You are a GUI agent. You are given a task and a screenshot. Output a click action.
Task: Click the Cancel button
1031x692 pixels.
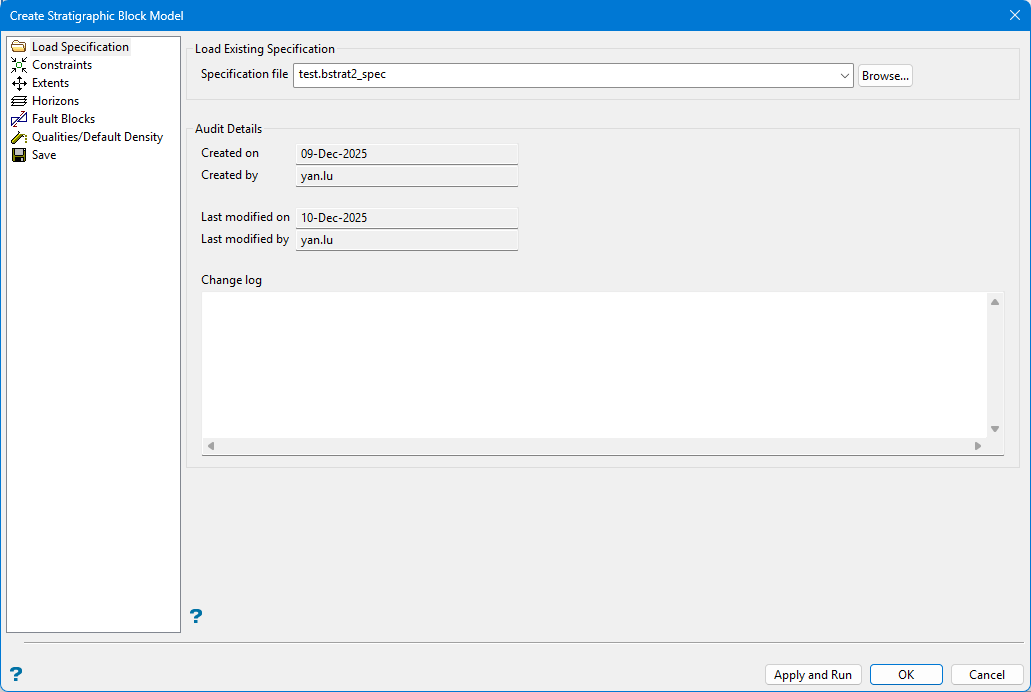pyautogui.click(x=986, y=675)
